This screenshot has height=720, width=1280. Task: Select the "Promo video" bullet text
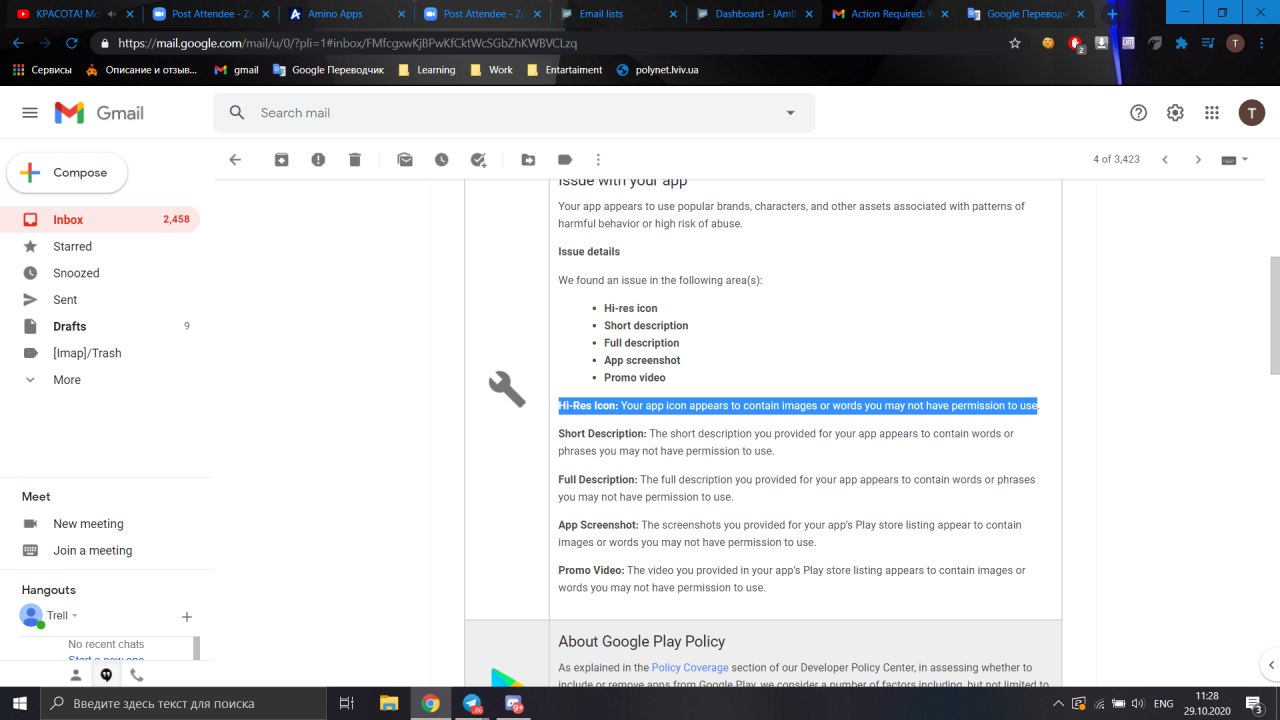[x=635, y=377]
